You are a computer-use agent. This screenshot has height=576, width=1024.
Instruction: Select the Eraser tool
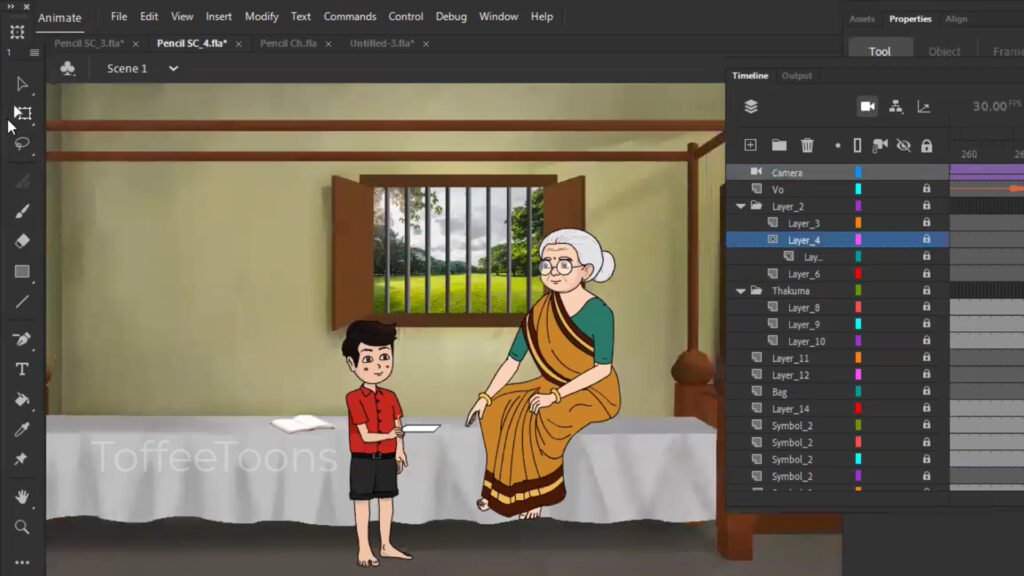(x=22, y=241)
